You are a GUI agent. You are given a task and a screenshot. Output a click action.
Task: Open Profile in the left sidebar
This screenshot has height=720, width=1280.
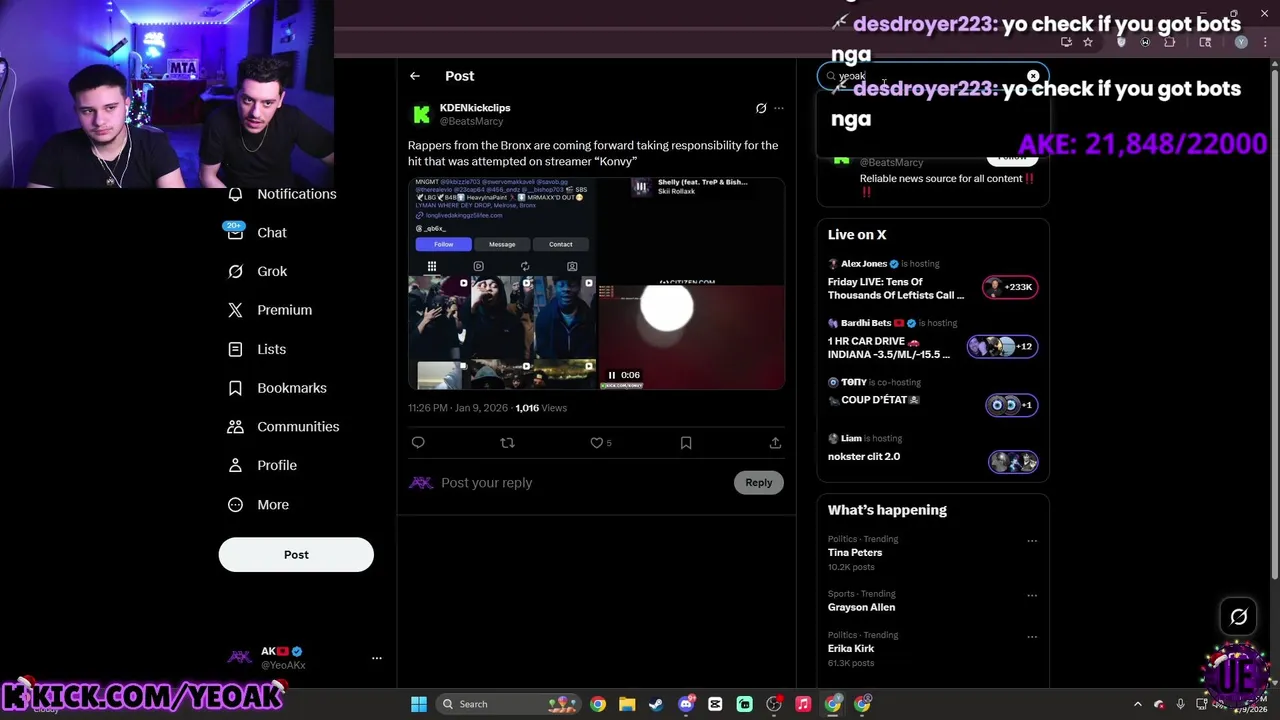(262, 465)
